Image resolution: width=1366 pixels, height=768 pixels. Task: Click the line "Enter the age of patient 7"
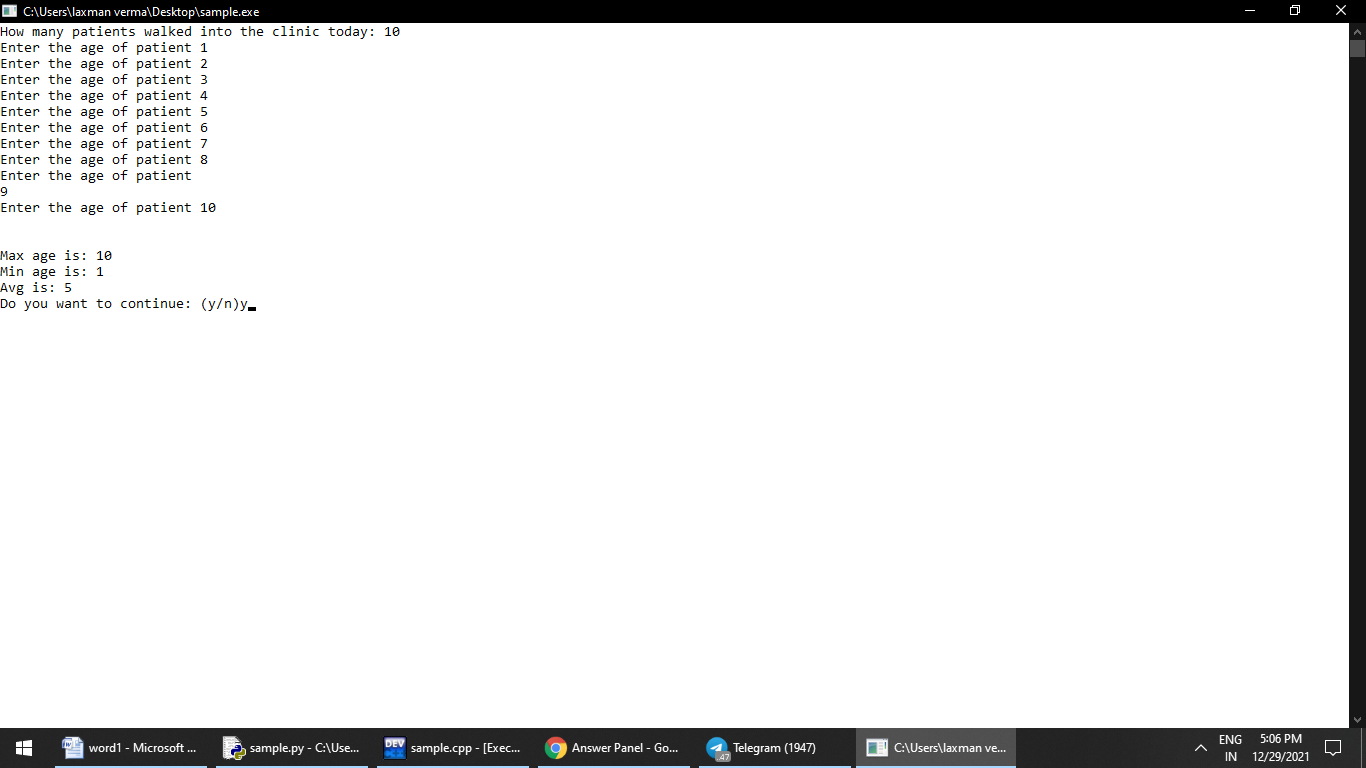pyautogui.click(x=104, y=144)
